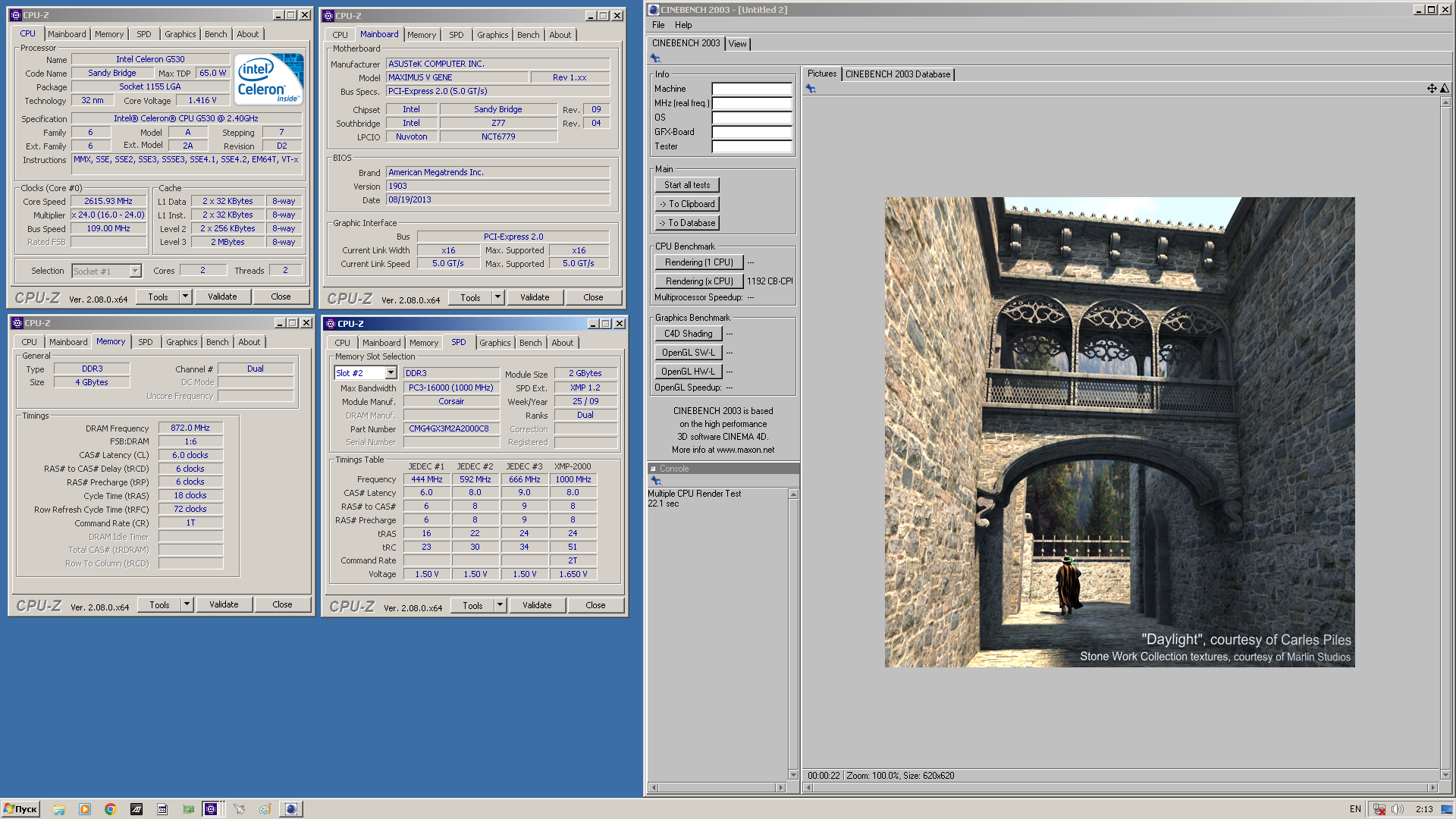
Task: Open Tools dropdown arrow in Mainboard window
Action: (x=497, y=297)
